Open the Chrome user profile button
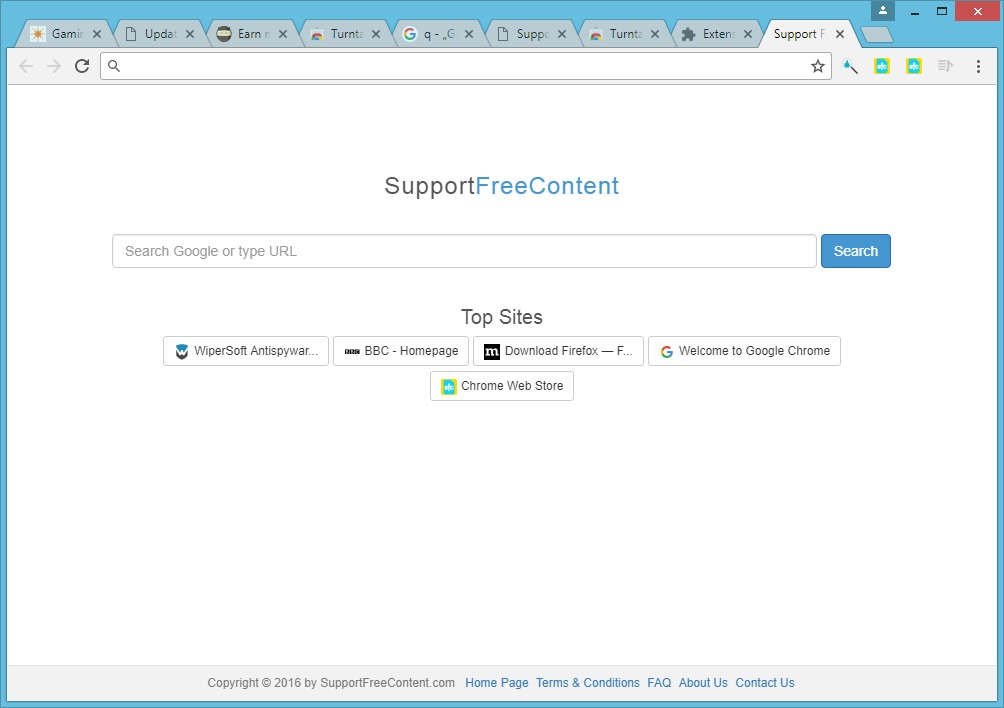The width and height of the screenshot is (1004, 708). (882, 10)
